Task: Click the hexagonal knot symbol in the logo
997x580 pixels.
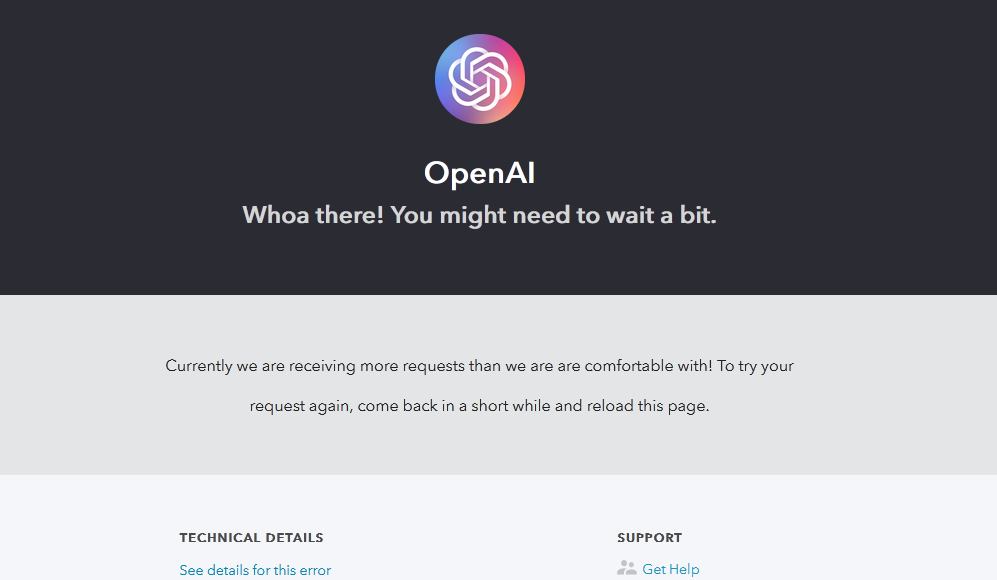Action: (480, 78)
